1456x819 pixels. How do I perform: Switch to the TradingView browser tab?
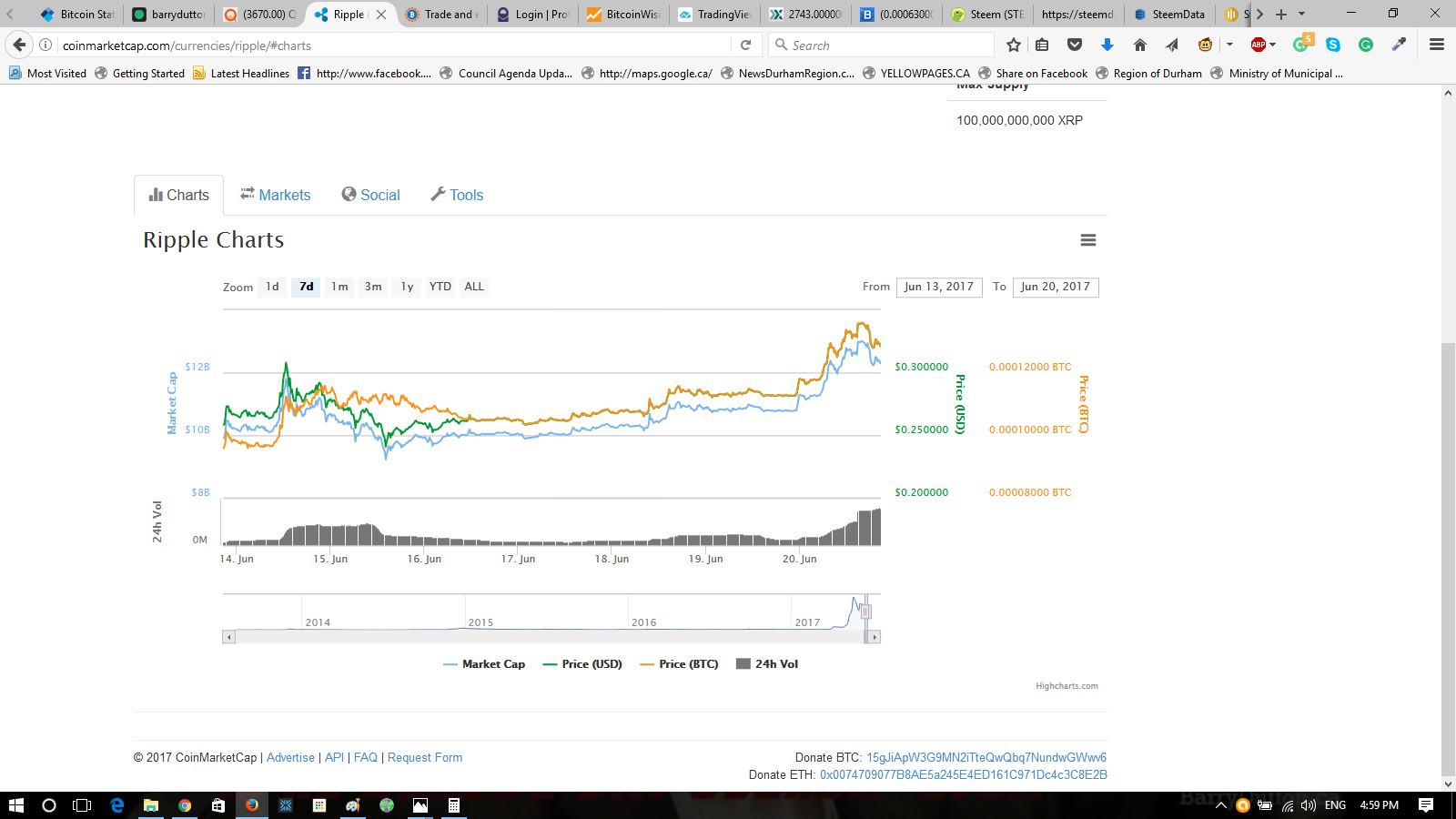(714, 14)
